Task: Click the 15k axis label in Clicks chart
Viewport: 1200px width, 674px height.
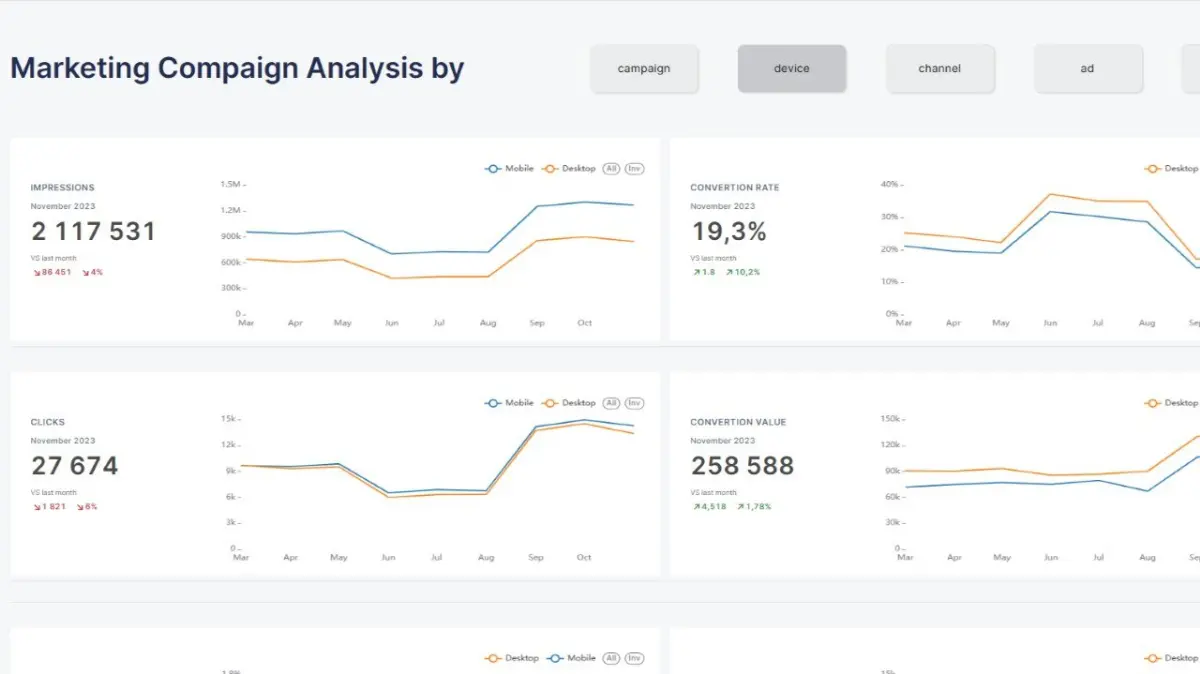Action: 229,419
